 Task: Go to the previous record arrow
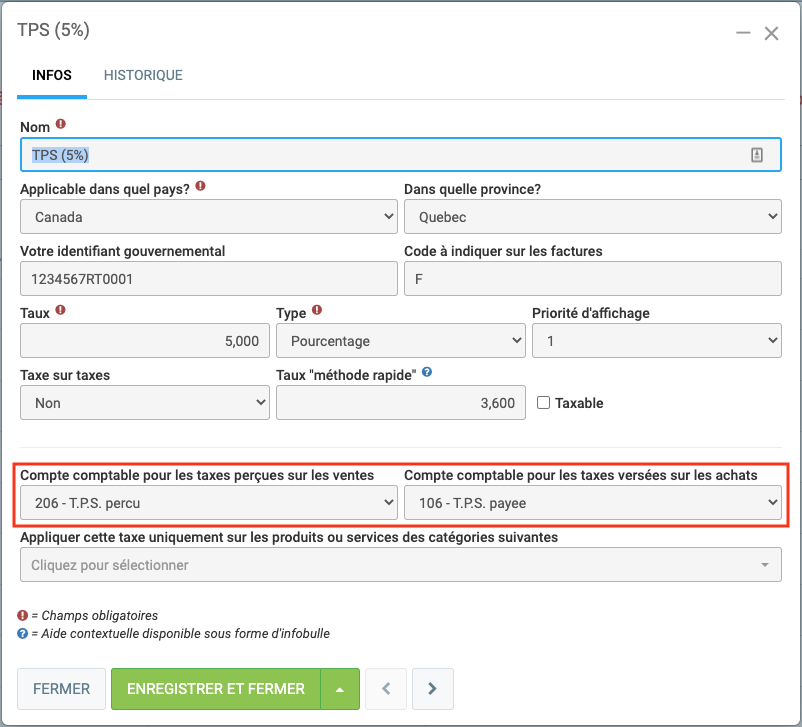click(x=386, y=688)
